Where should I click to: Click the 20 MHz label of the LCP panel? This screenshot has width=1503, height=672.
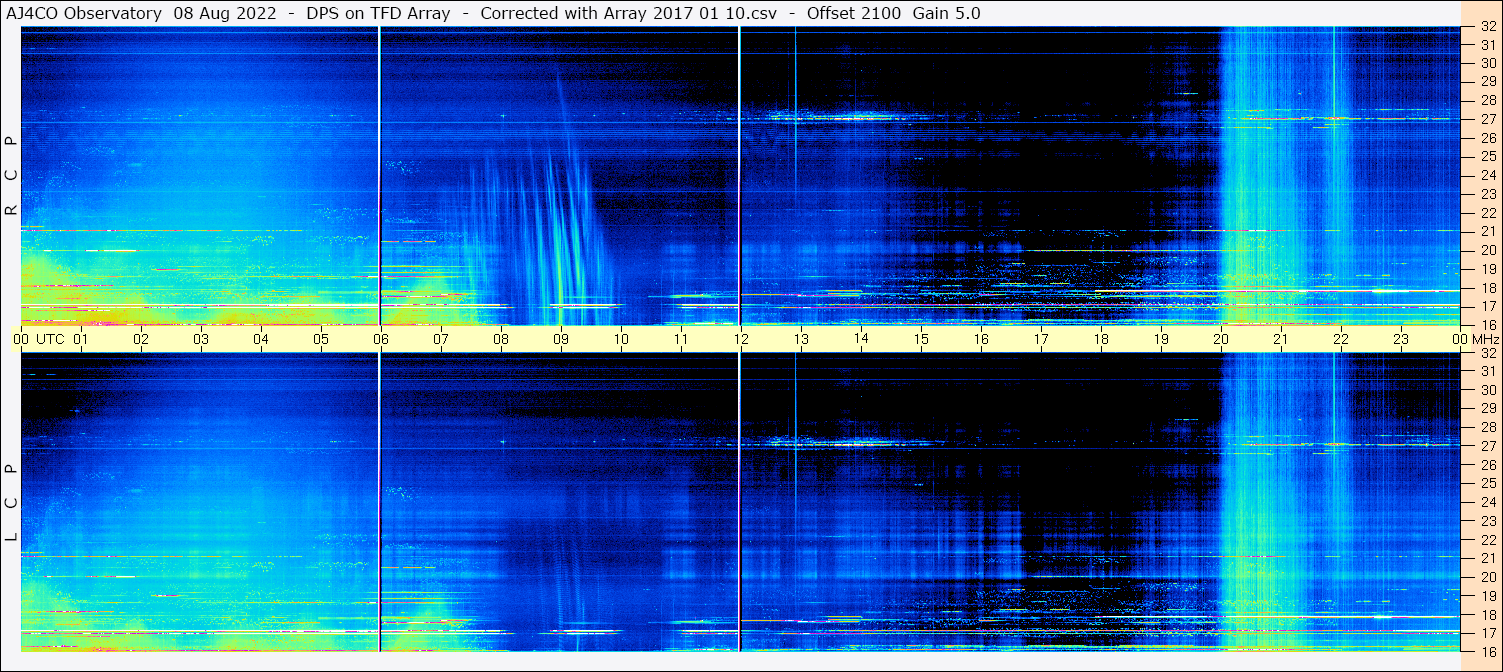(1487, 577)
